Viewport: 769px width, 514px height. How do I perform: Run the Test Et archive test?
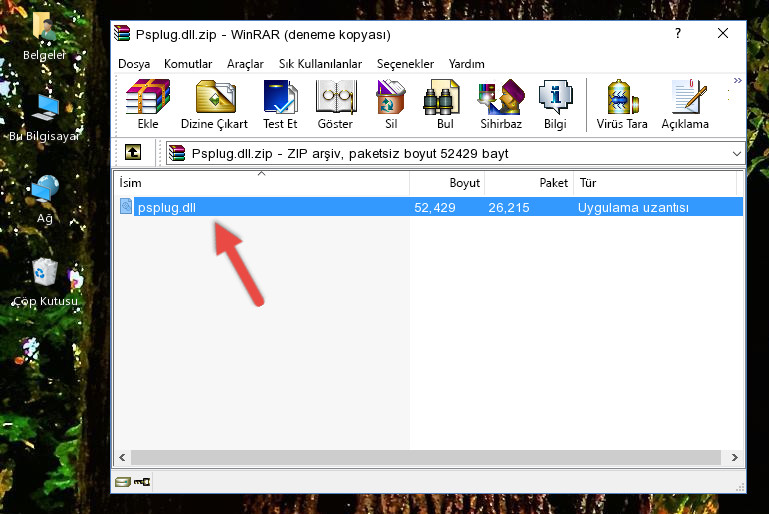280,104
